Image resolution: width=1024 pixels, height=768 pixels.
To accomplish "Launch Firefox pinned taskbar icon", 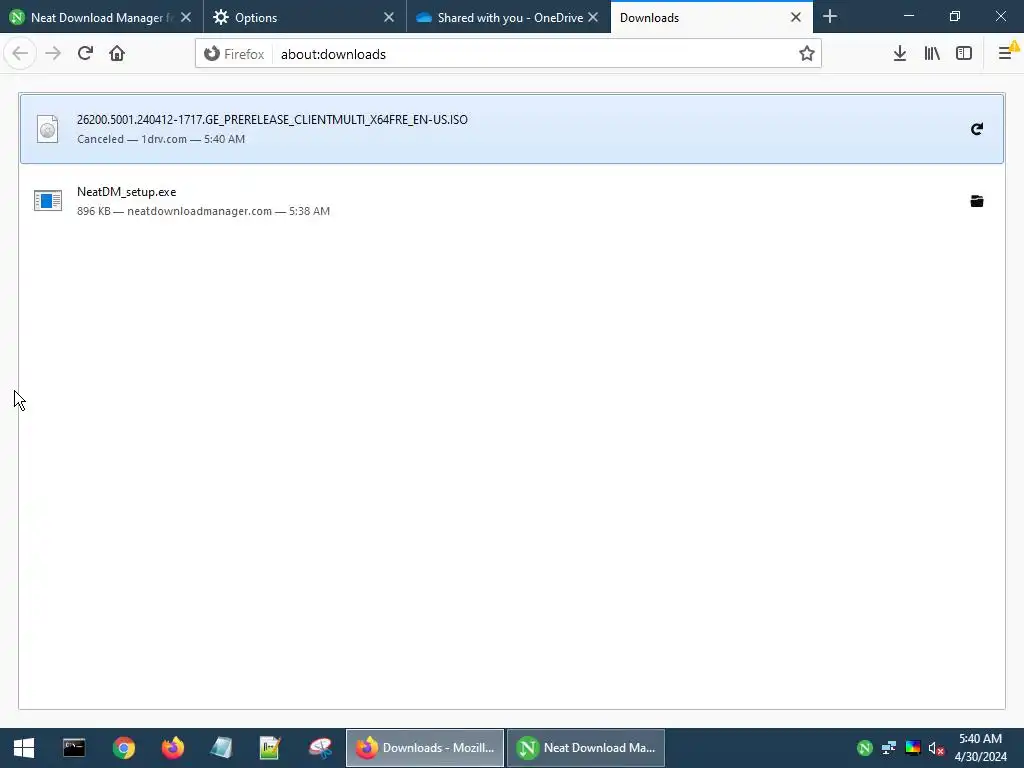I will pos(173,748).
